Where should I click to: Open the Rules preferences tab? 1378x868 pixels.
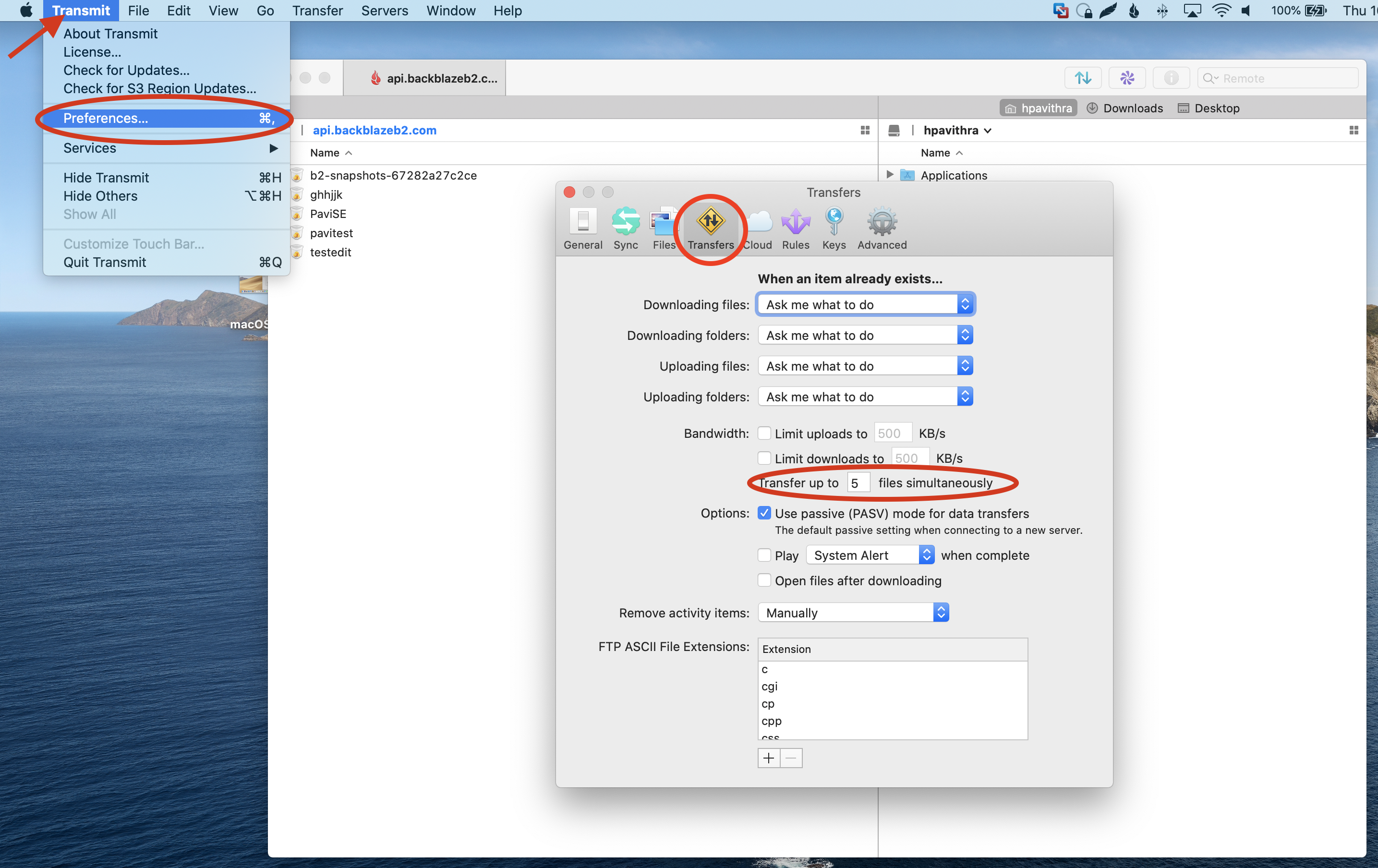coord(796,229)
